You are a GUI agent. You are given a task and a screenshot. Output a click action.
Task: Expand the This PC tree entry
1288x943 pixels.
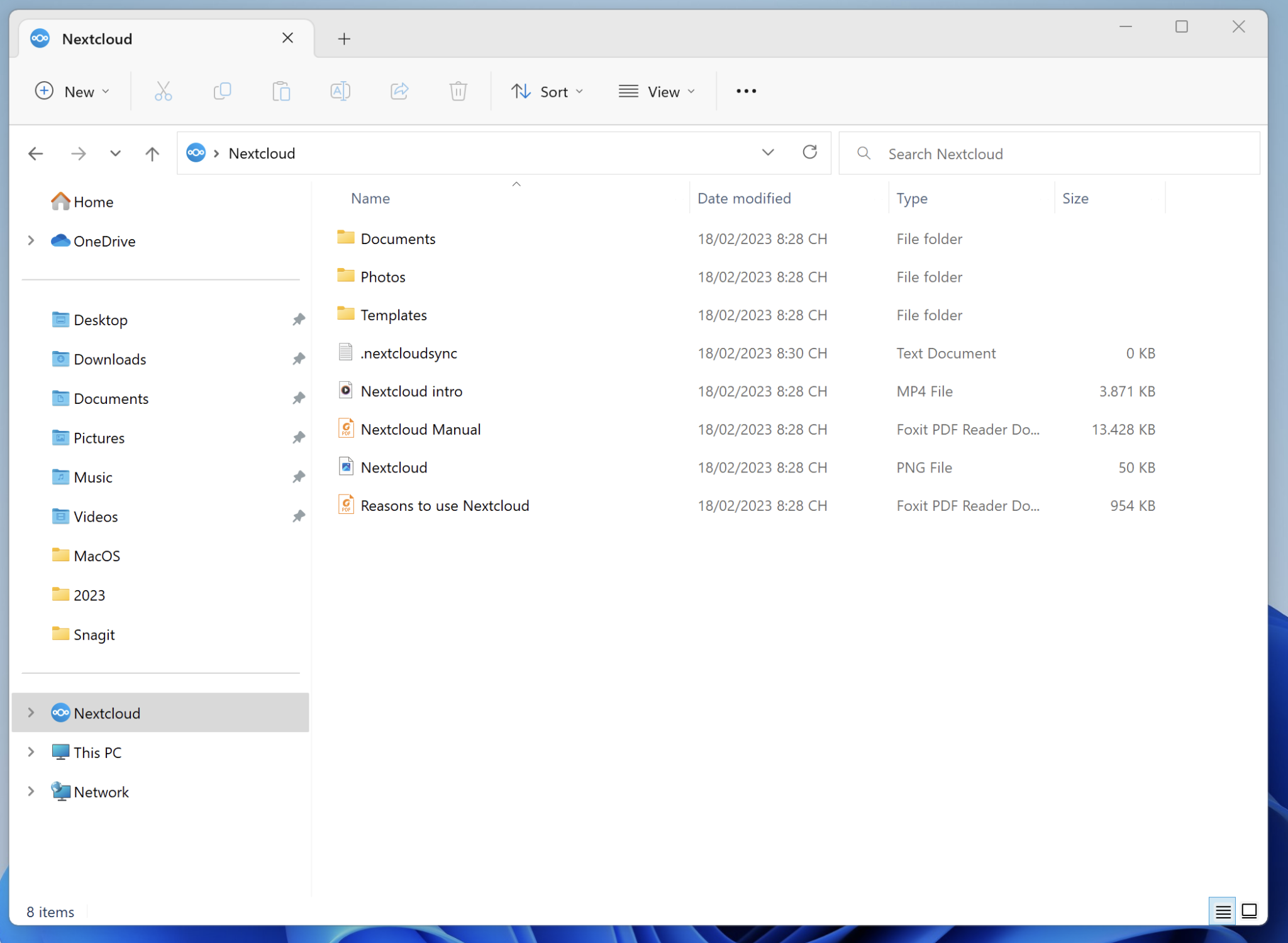pos(31,752)
